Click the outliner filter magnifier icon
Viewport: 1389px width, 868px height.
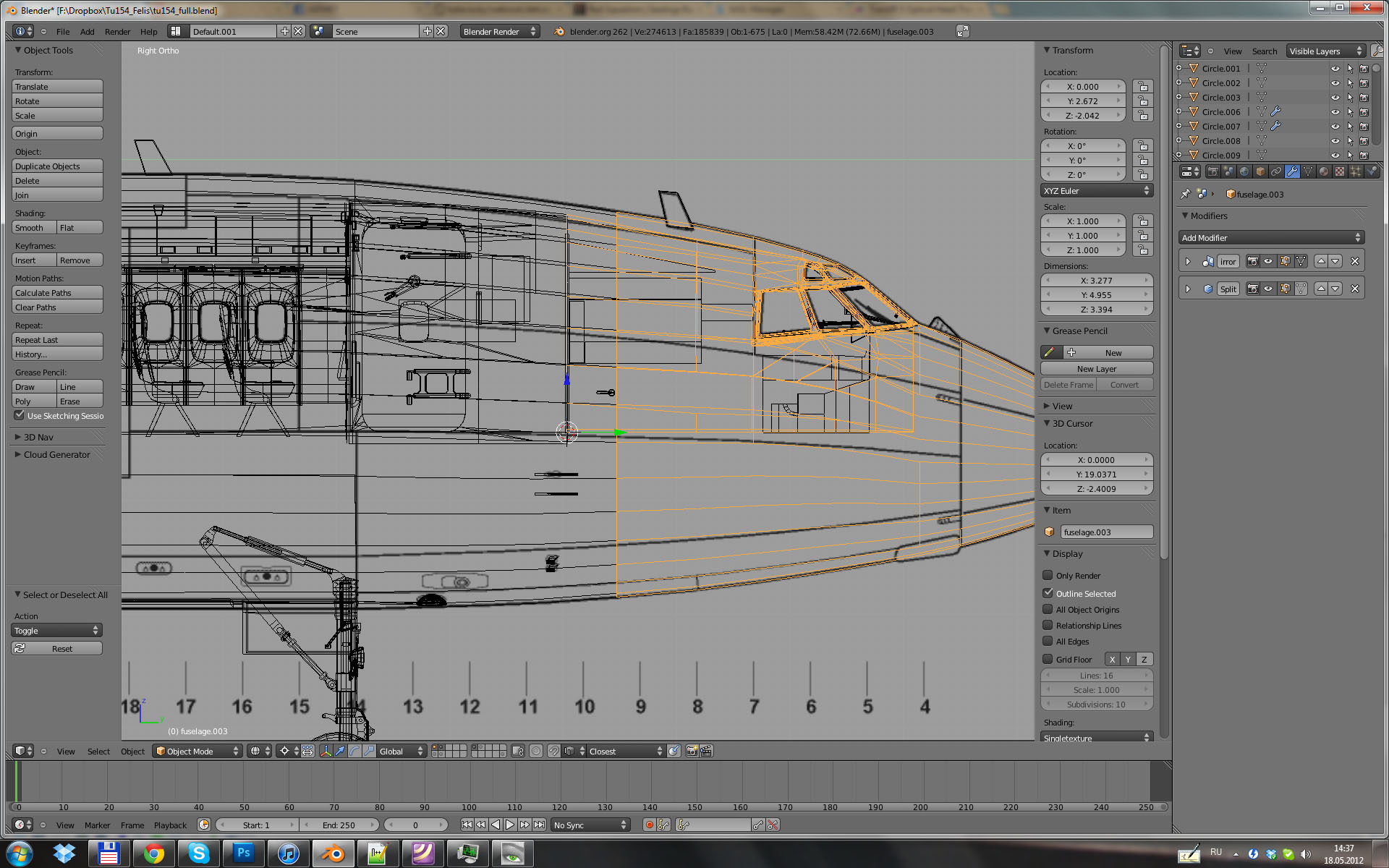[x=1376, y=51]
